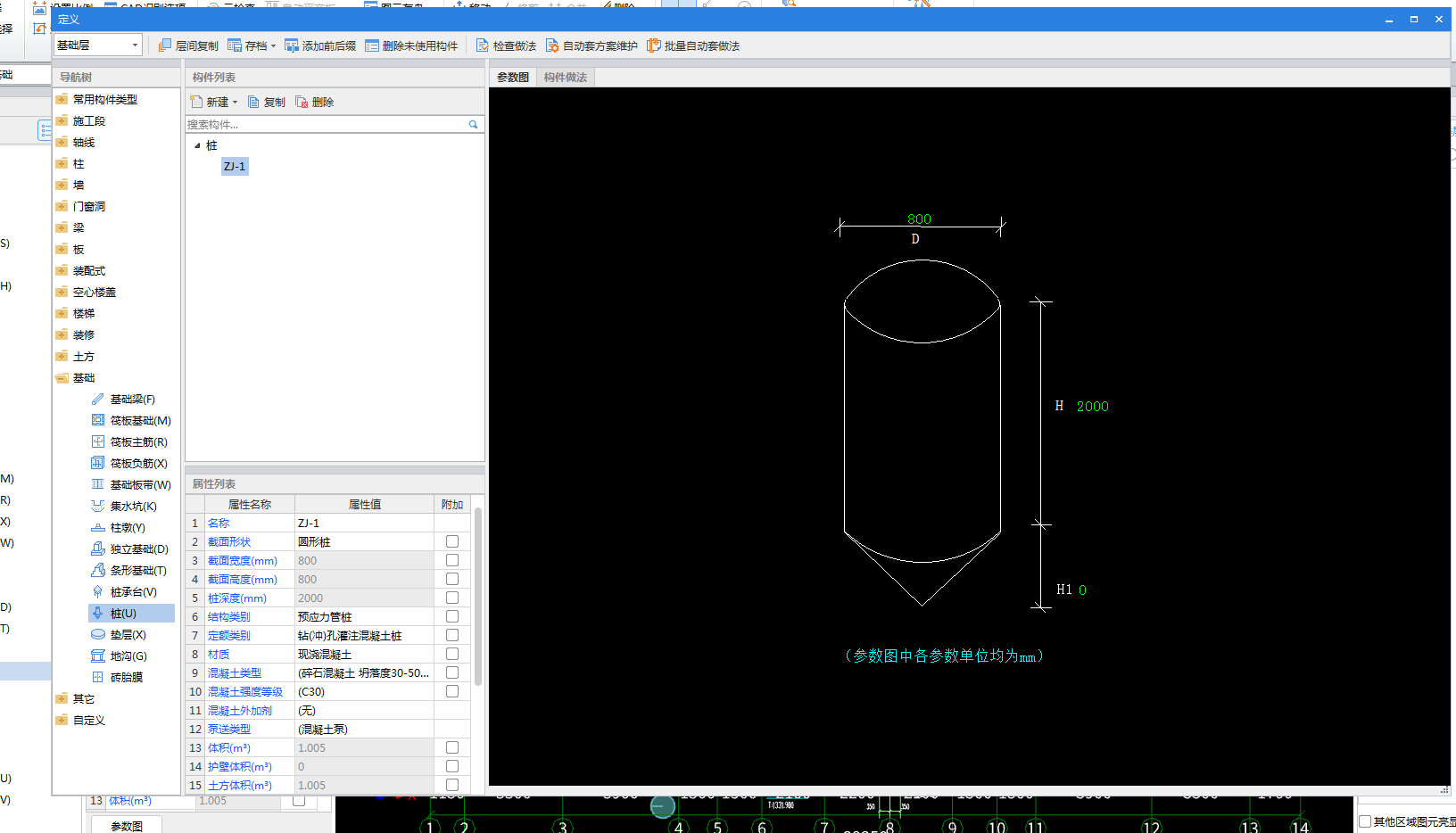Click the ZJ-1 name value cell
This screenshot has width=1456, height=833.
[x=365, y=524]
